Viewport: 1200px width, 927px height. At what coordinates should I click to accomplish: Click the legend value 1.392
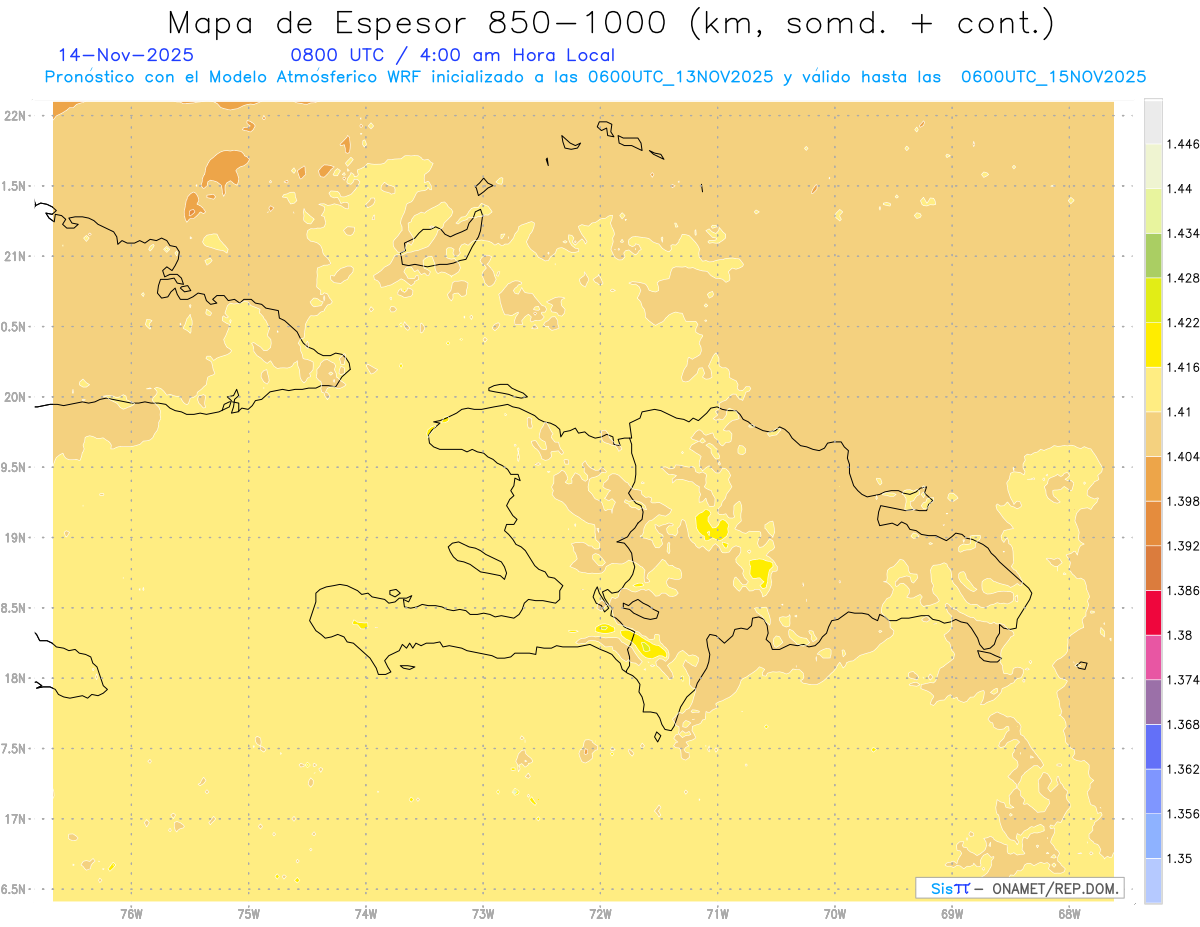pyautogui.click(x=1183, y=546)
